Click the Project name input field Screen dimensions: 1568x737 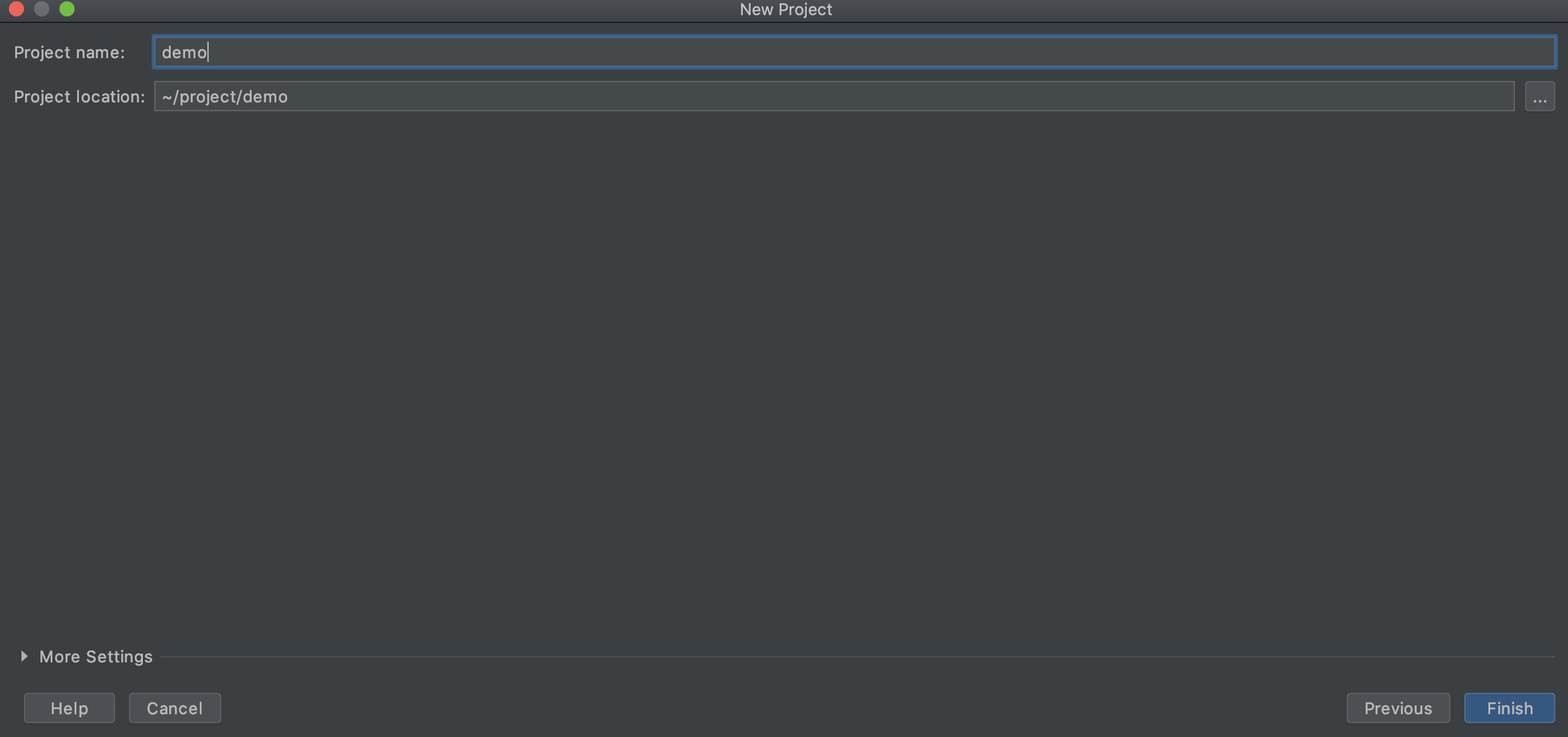(854, 52)
